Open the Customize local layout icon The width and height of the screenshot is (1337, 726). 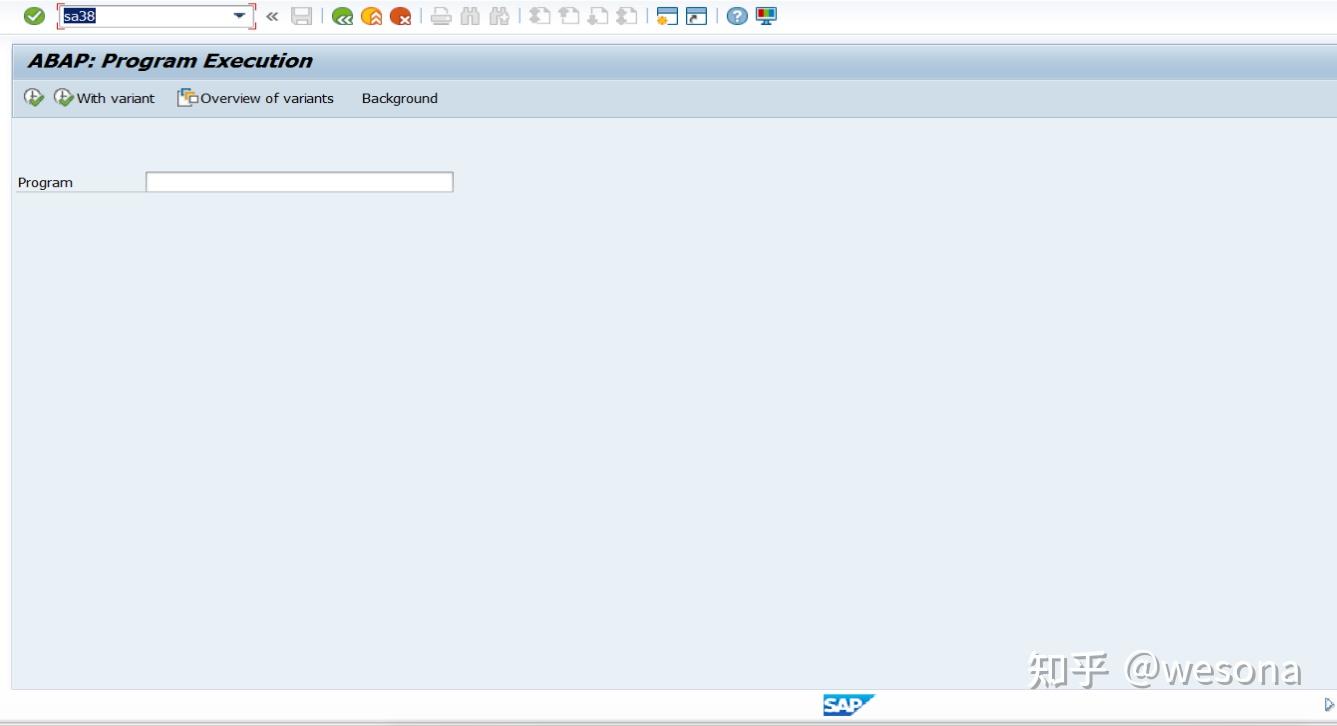click(765, 16)
